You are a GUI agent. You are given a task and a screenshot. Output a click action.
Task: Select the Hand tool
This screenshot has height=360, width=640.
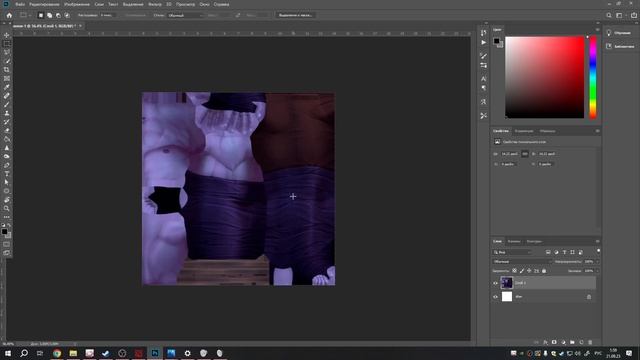[x=7, y=200]
